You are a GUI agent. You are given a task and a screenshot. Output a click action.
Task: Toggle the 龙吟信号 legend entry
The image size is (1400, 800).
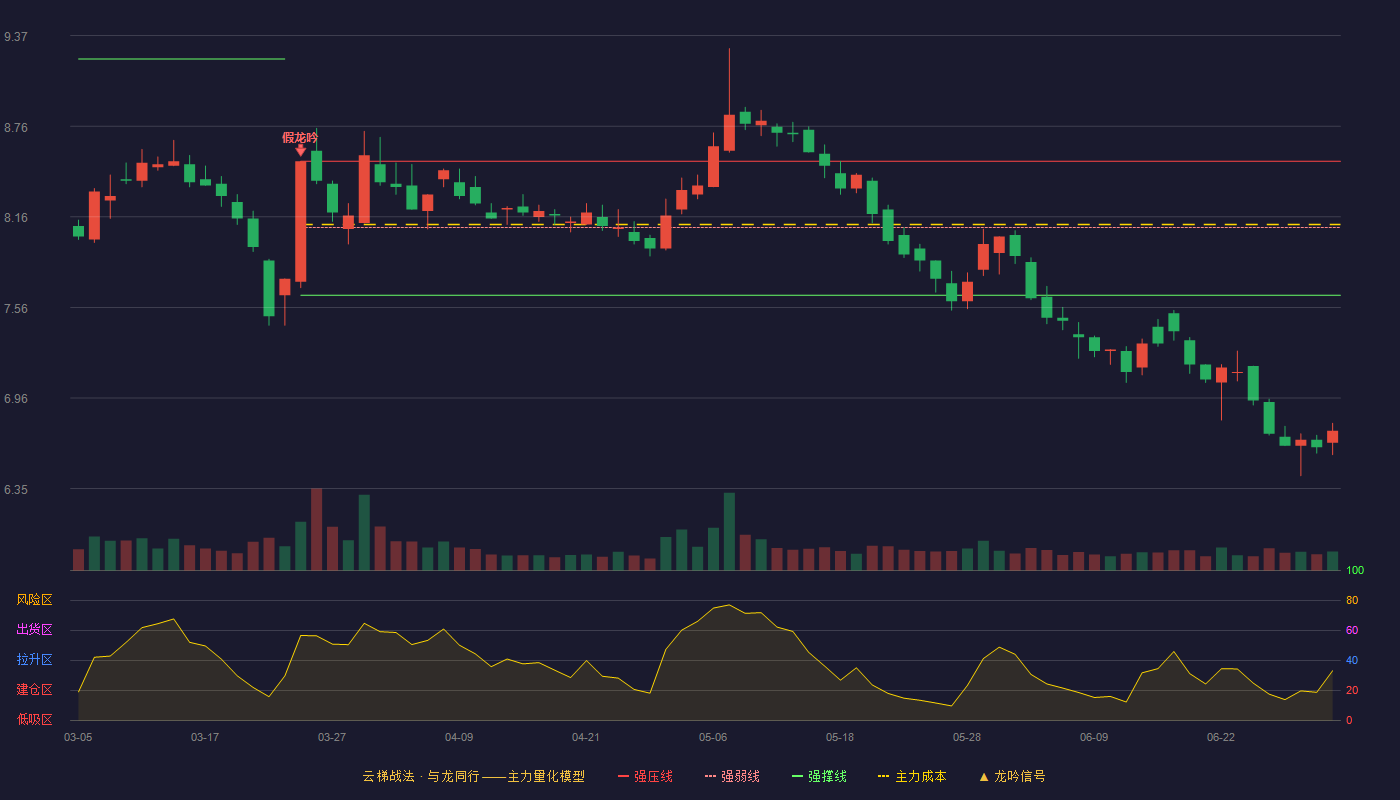(1012, 776)
